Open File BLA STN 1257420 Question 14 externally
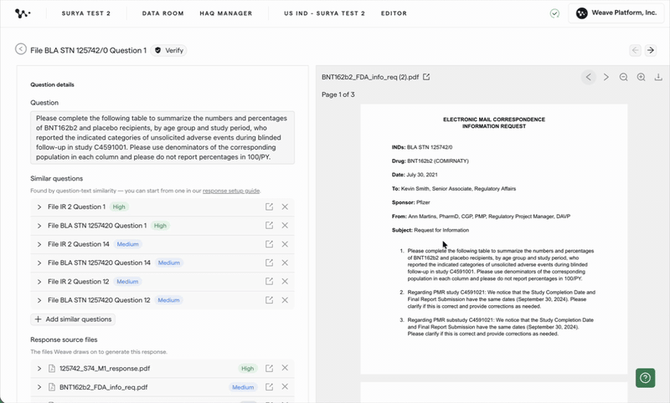The height and width of the screenshot is (403, 670). (269, 263)
